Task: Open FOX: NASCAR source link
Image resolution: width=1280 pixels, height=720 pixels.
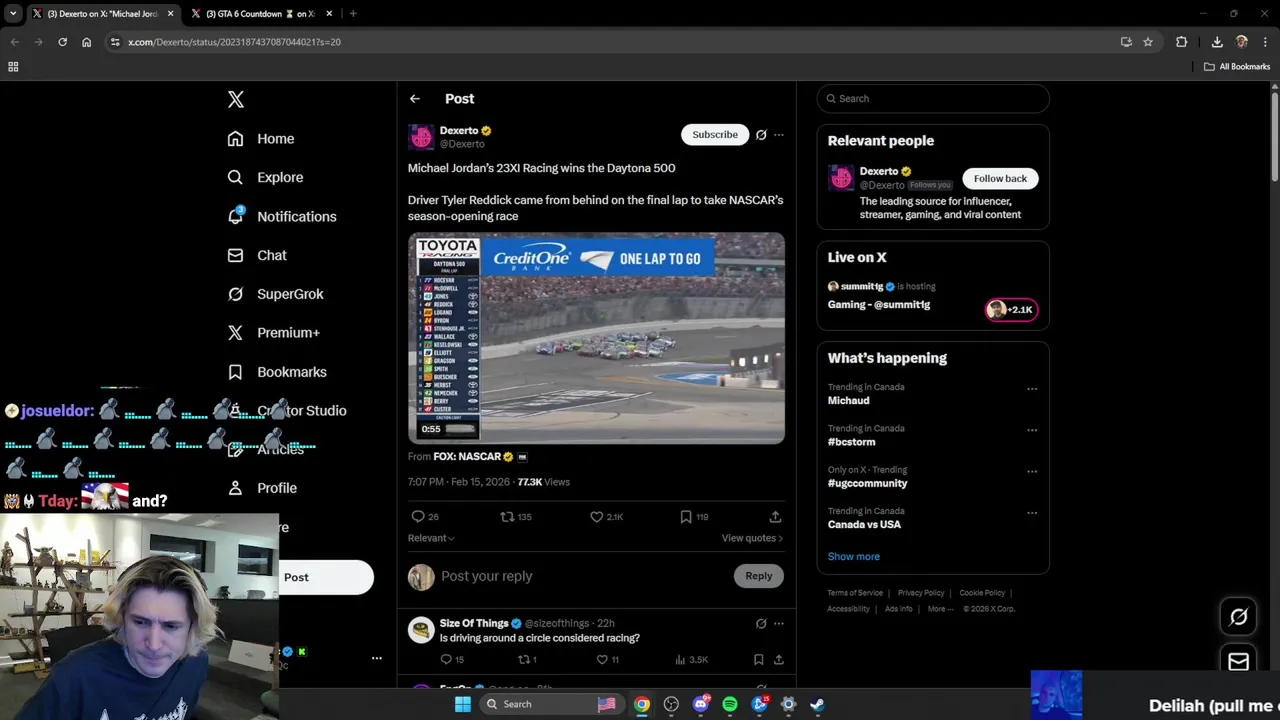Action: point(467,457)
